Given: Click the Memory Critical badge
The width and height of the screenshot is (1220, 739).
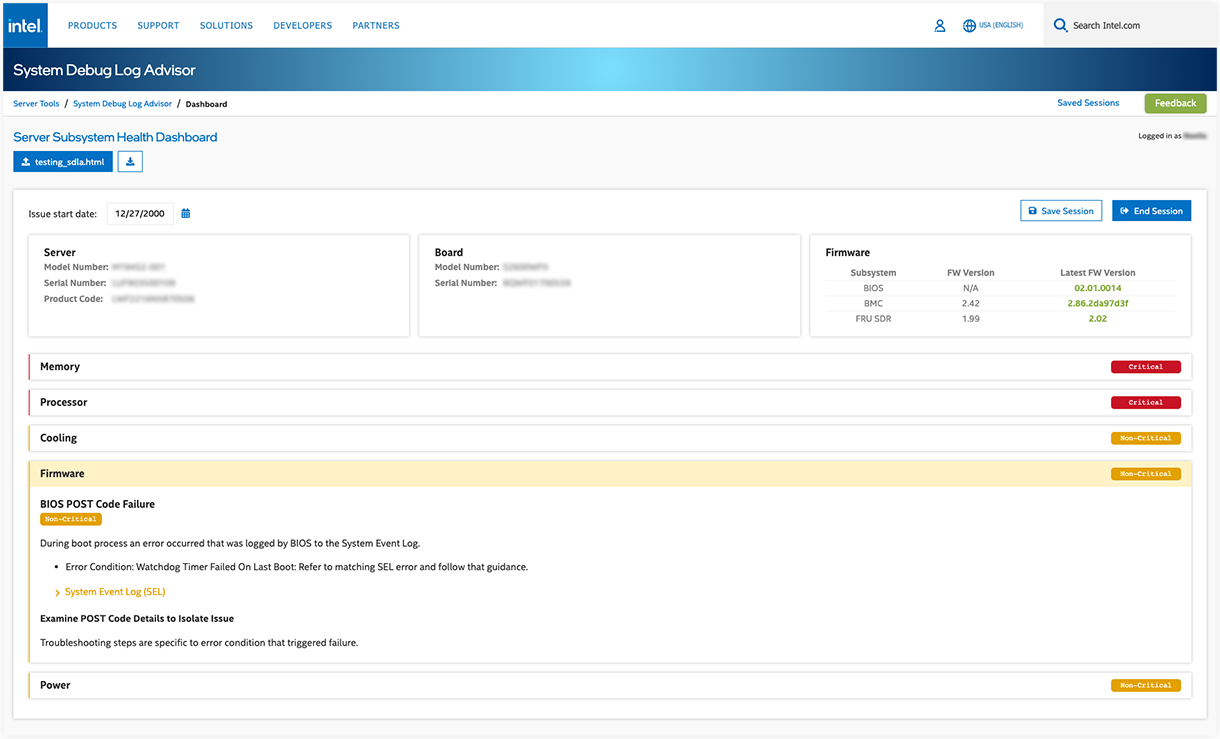Looking at the screenshot, I should point(1146,367).
